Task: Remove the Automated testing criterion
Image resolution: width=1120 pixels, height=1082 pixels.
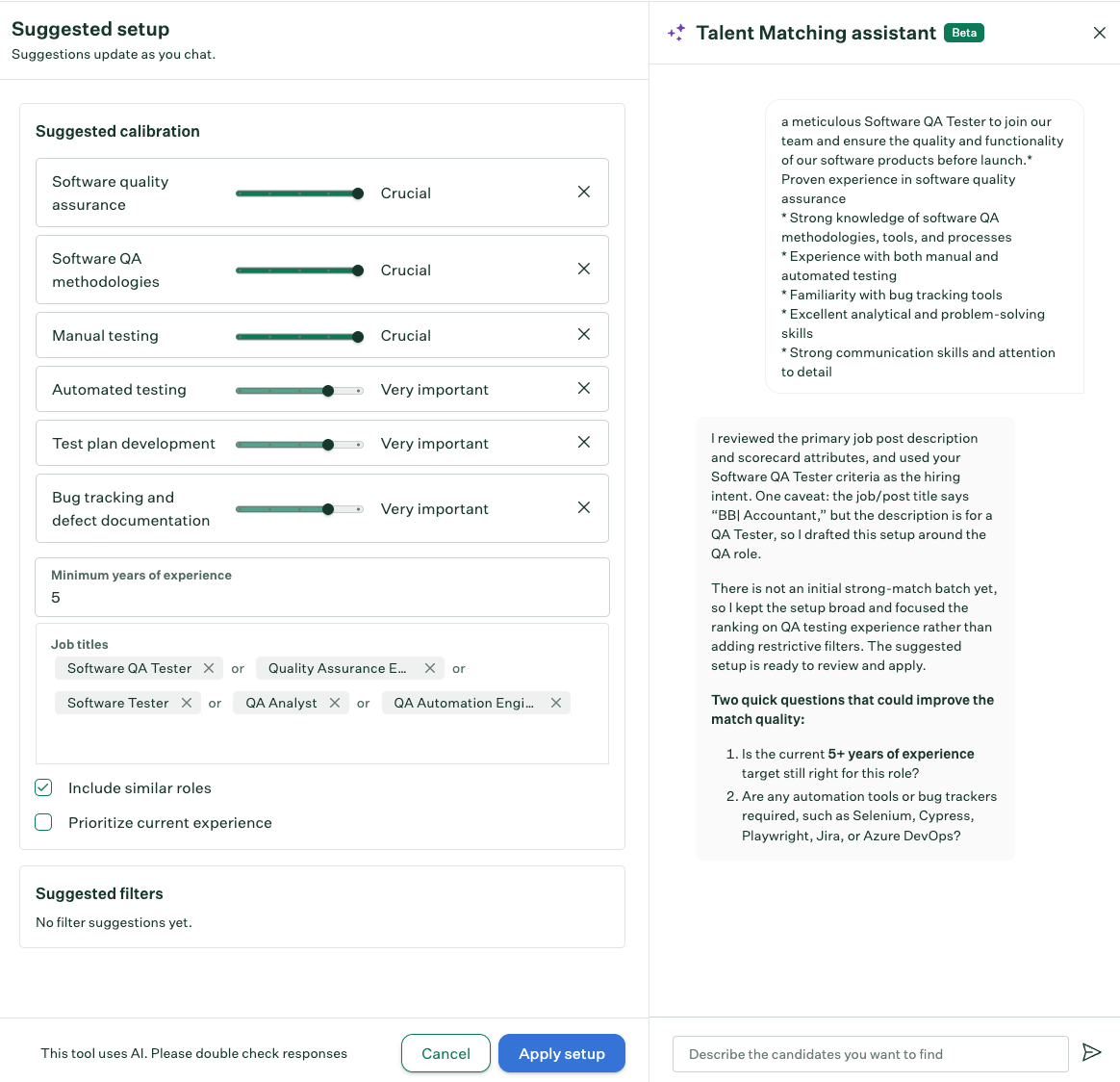Action: tap(583, 388)
